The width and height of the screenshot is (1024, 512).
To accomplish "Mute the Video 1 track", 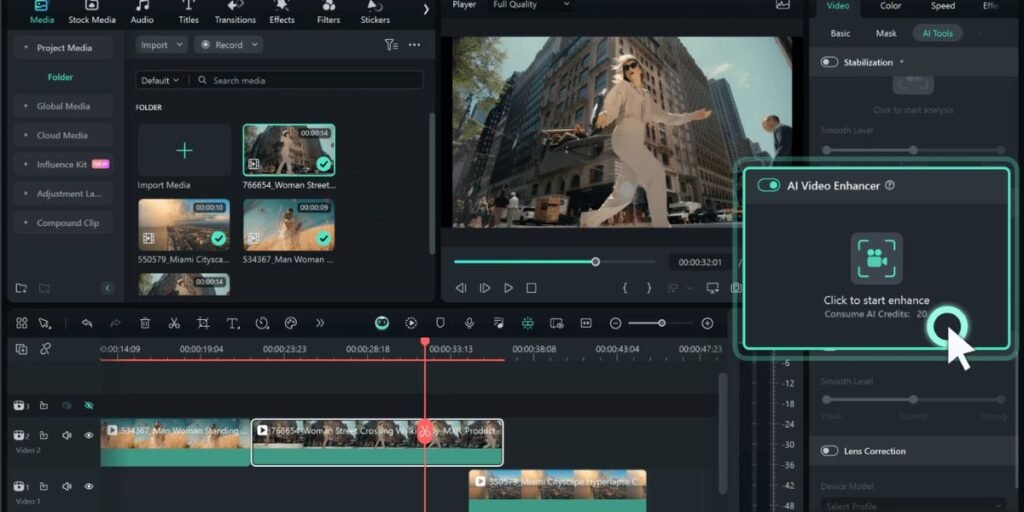I will tap(67, 487).
